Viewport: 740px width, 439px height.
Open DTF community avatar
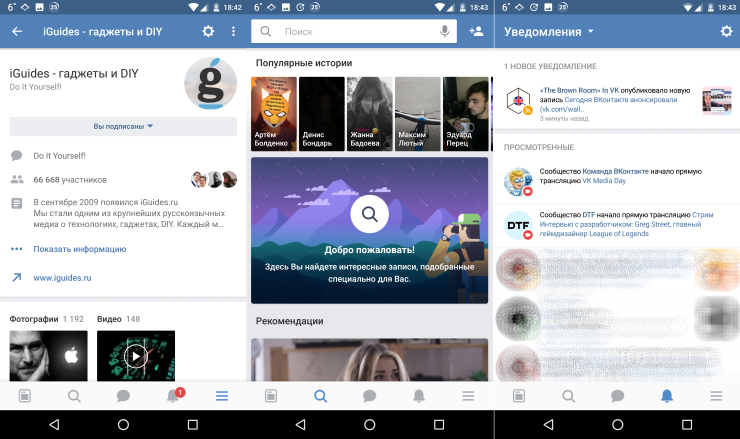pyautogui.click(x=519, y=225)
